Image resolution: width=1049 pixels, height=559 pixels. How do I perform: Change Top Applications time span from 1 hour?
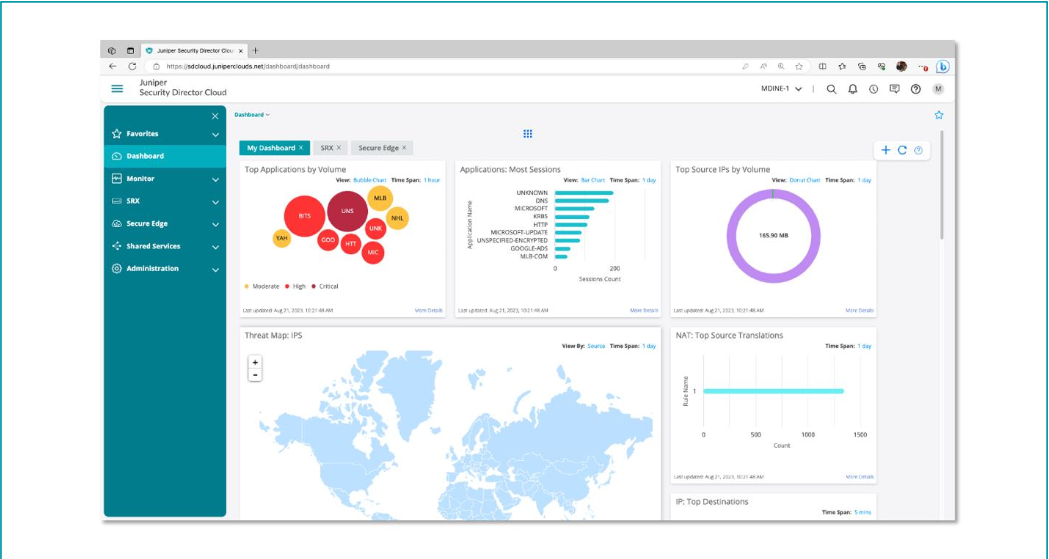coord(432,180)
